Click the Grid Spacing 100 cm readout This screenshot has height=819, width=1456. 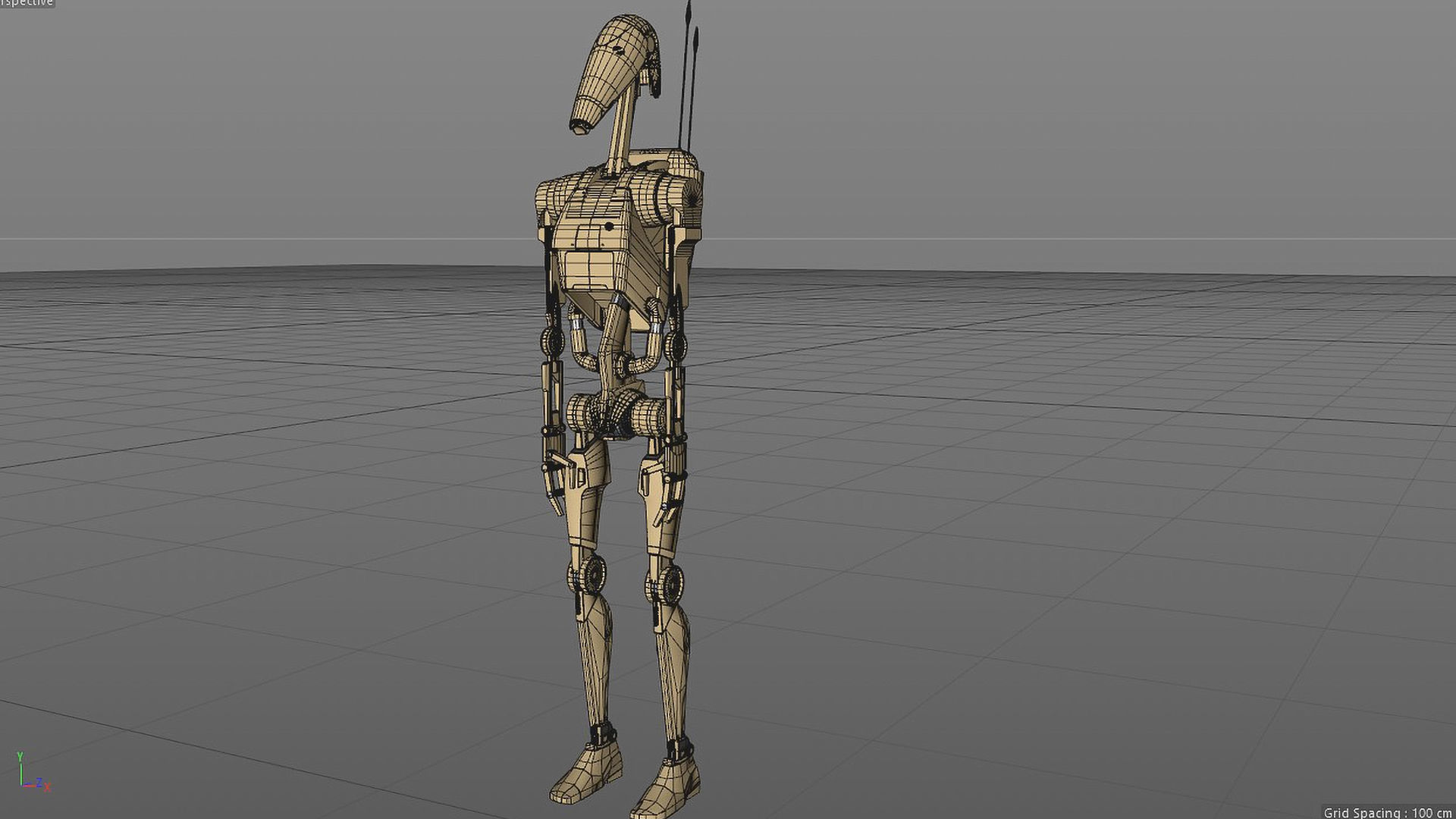(x=1387, y=812)
